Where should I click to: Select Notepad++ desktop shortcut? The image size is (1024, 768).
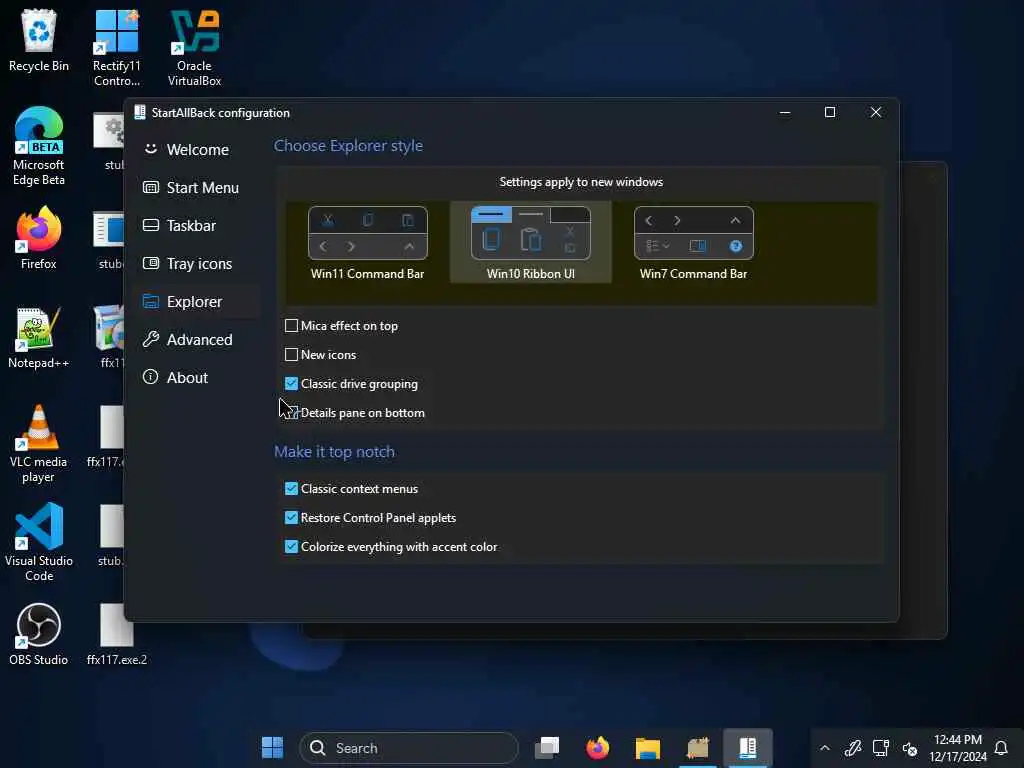[39, 337]
